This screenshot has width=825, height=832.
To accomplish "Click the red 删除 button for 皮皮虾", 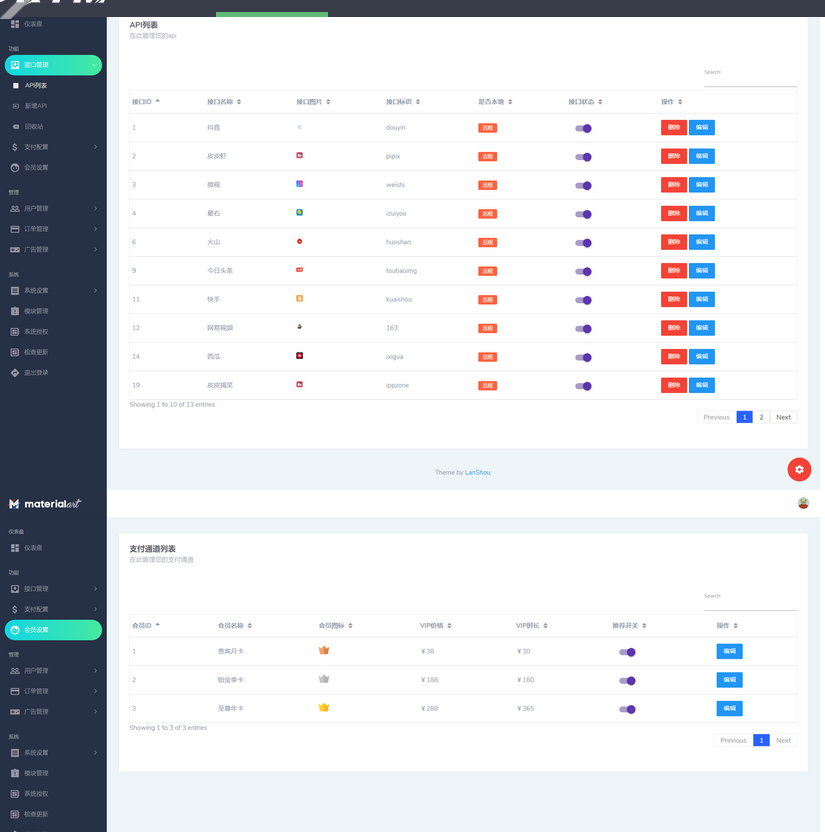I will coord(673,156).
